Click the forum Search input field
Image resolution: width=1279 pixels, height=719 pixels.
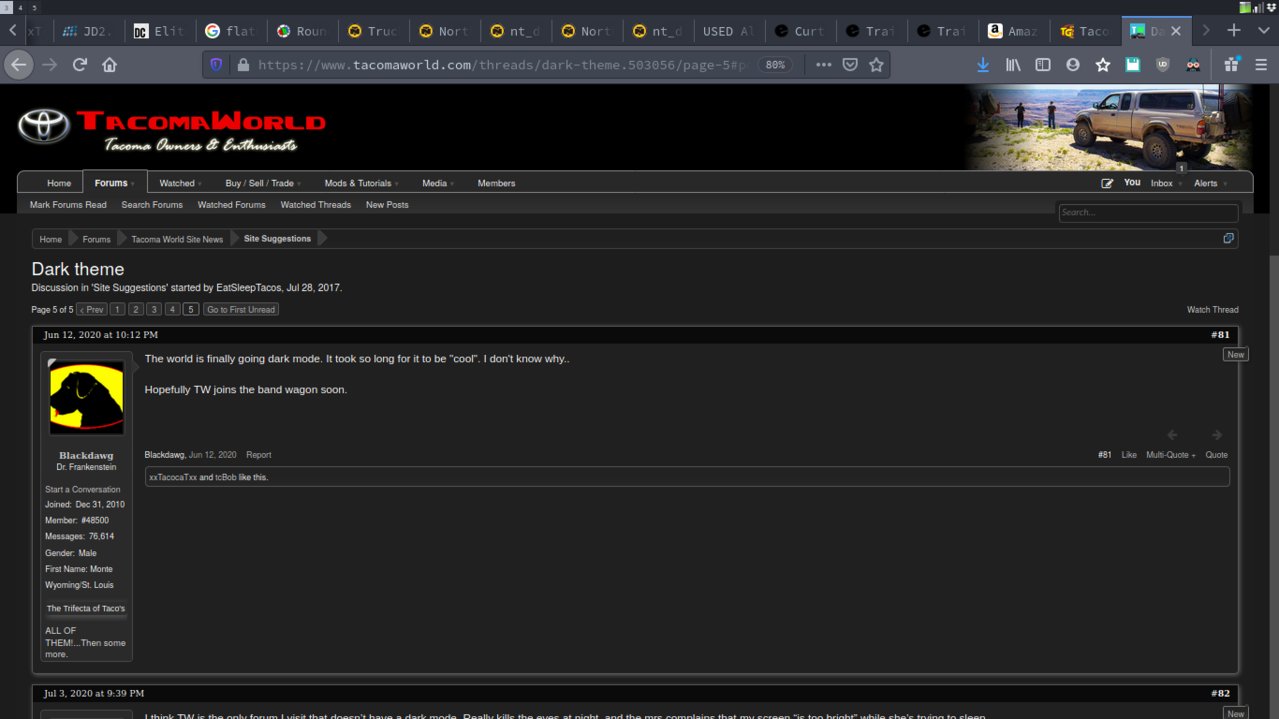pos(1148,212)
